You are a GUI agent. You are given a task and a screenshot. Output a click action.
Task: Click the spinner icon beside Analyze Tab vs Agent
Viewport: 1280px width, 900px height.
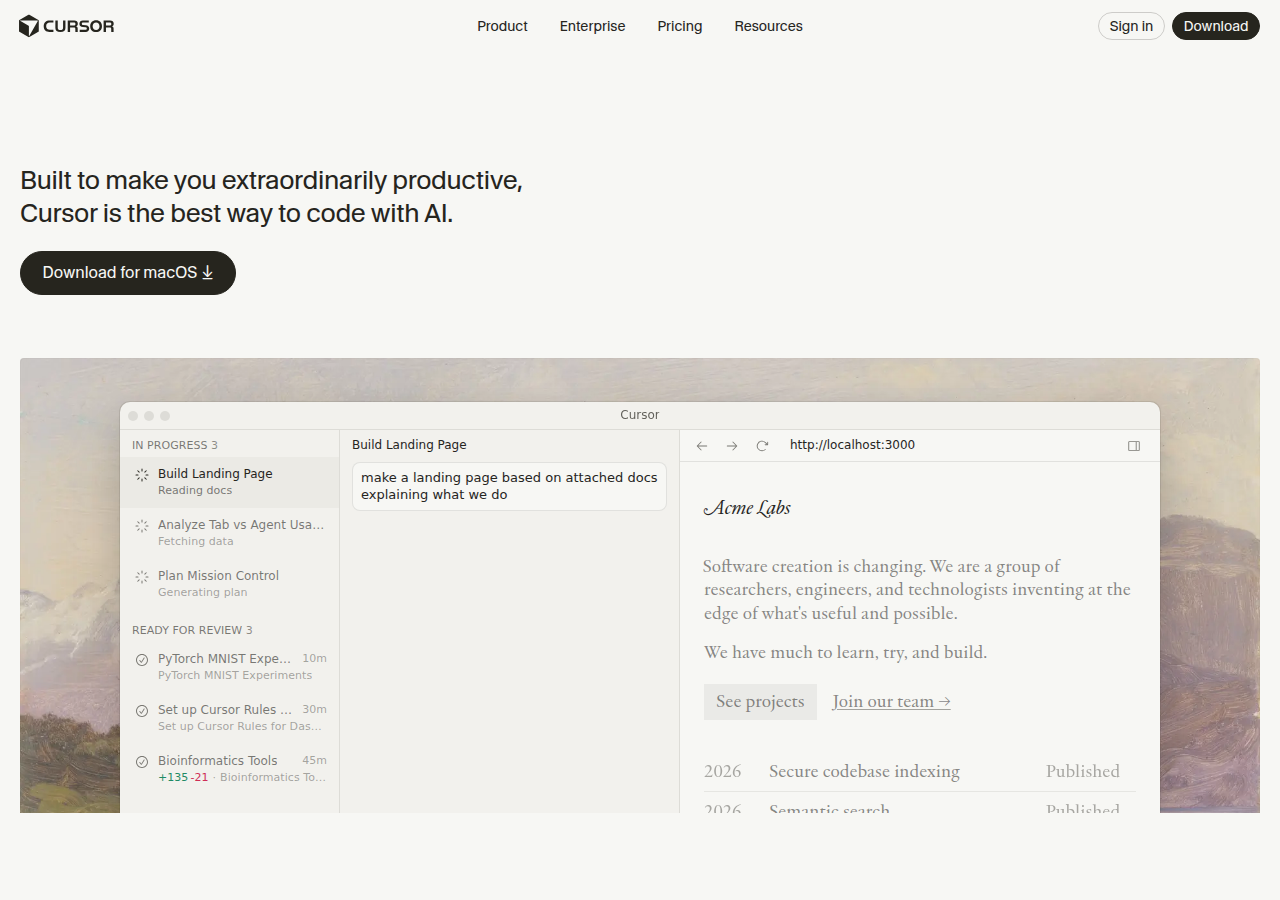(x=142, y=526)
